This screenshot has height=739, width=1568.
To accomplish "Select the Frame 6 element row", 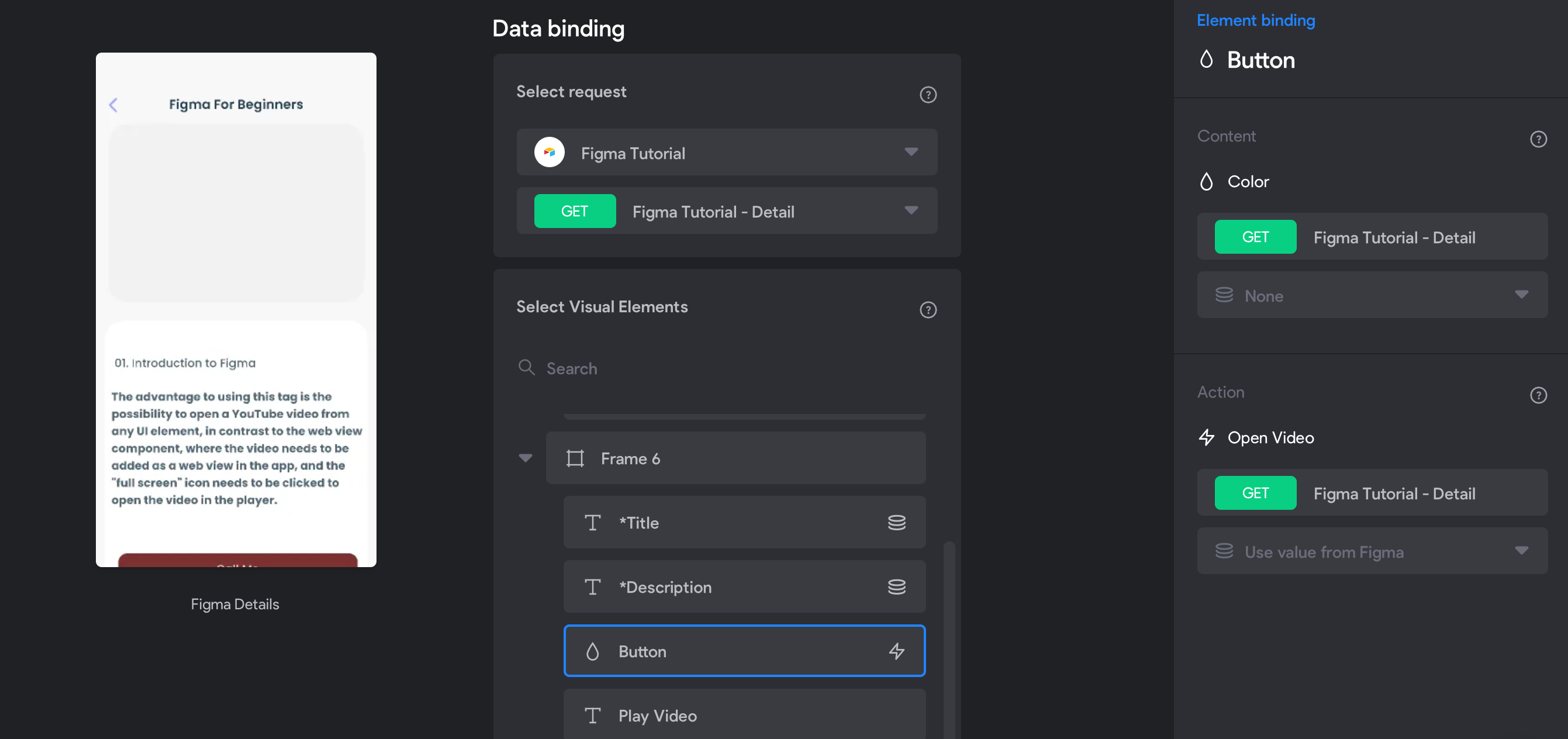I will tap(735, 458).
